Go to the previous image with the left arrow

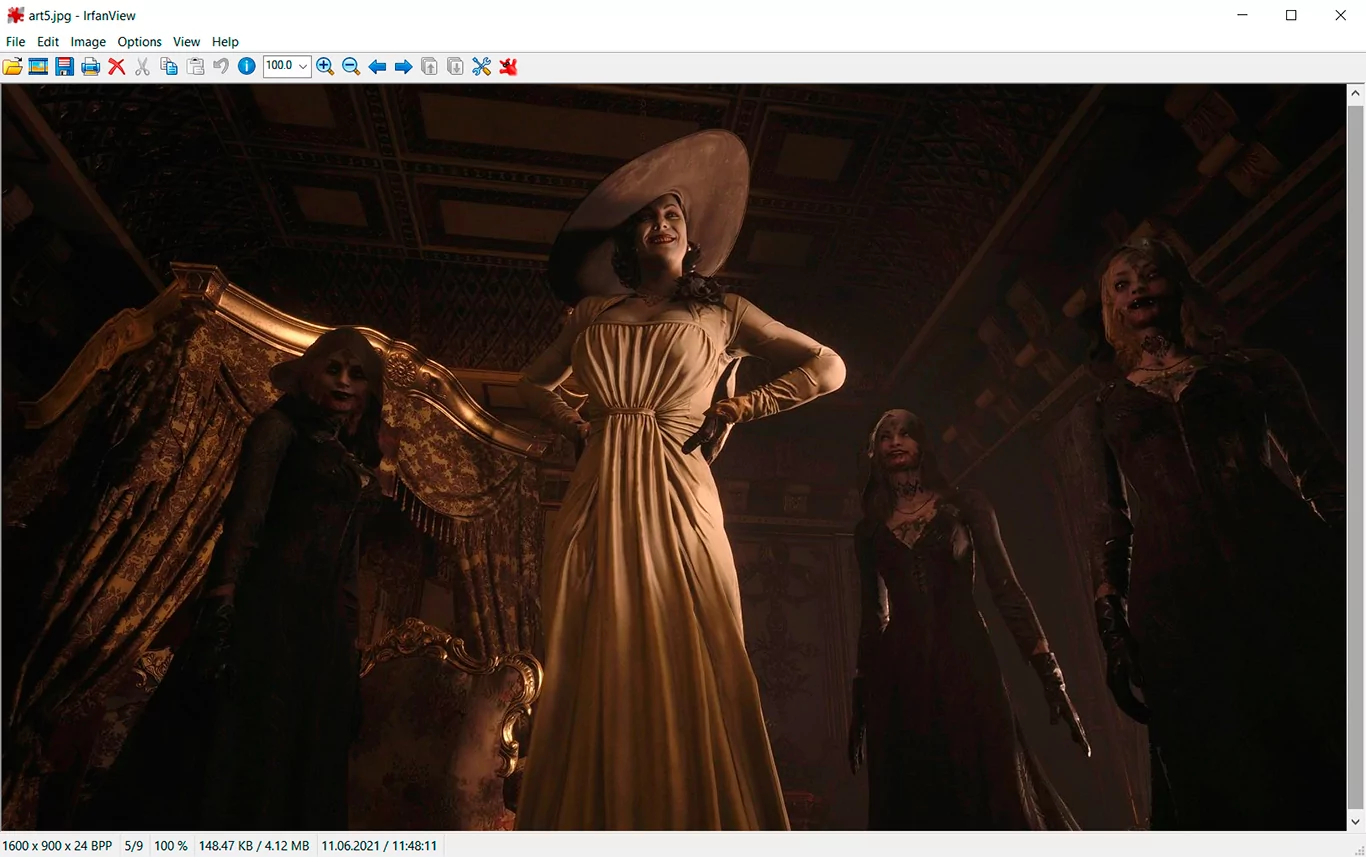coord(377,67)
